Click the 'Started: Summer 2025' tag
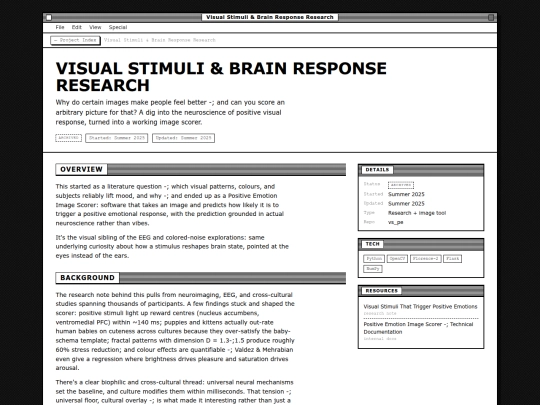The height and width of the screenshot is (405, 540). click(117, 138)
